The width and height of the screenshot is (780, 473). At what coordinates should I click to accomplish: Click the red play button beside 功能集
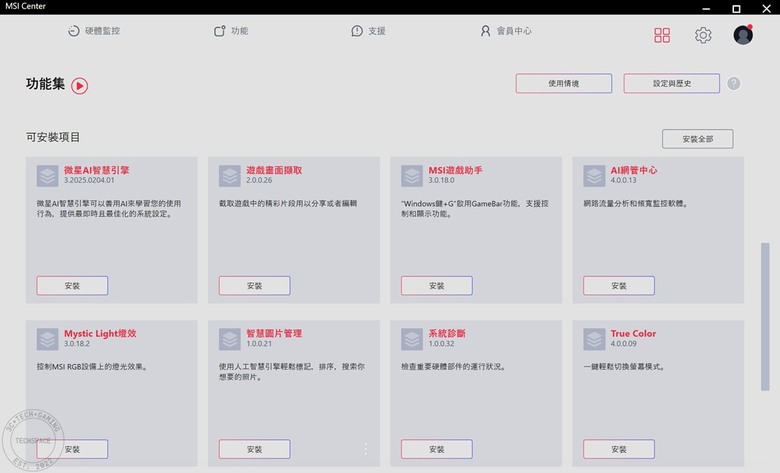click(80, 86)
